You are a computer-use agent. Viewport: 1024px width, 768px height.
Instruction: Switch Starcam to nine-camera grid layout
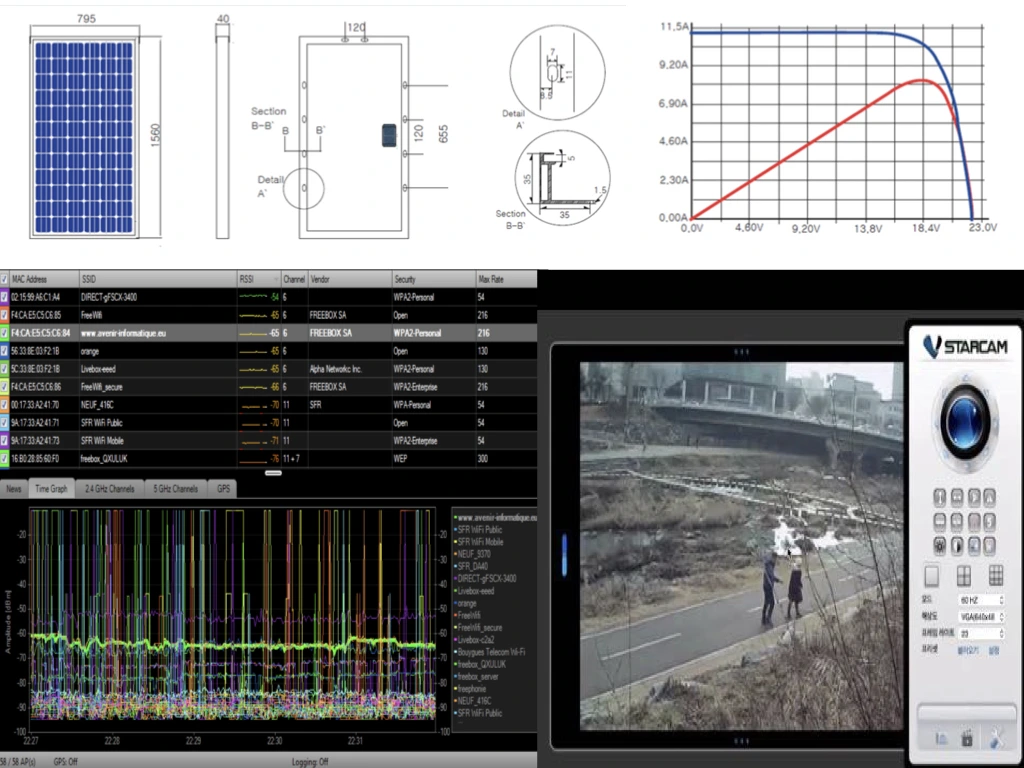(x=995, y=576)
